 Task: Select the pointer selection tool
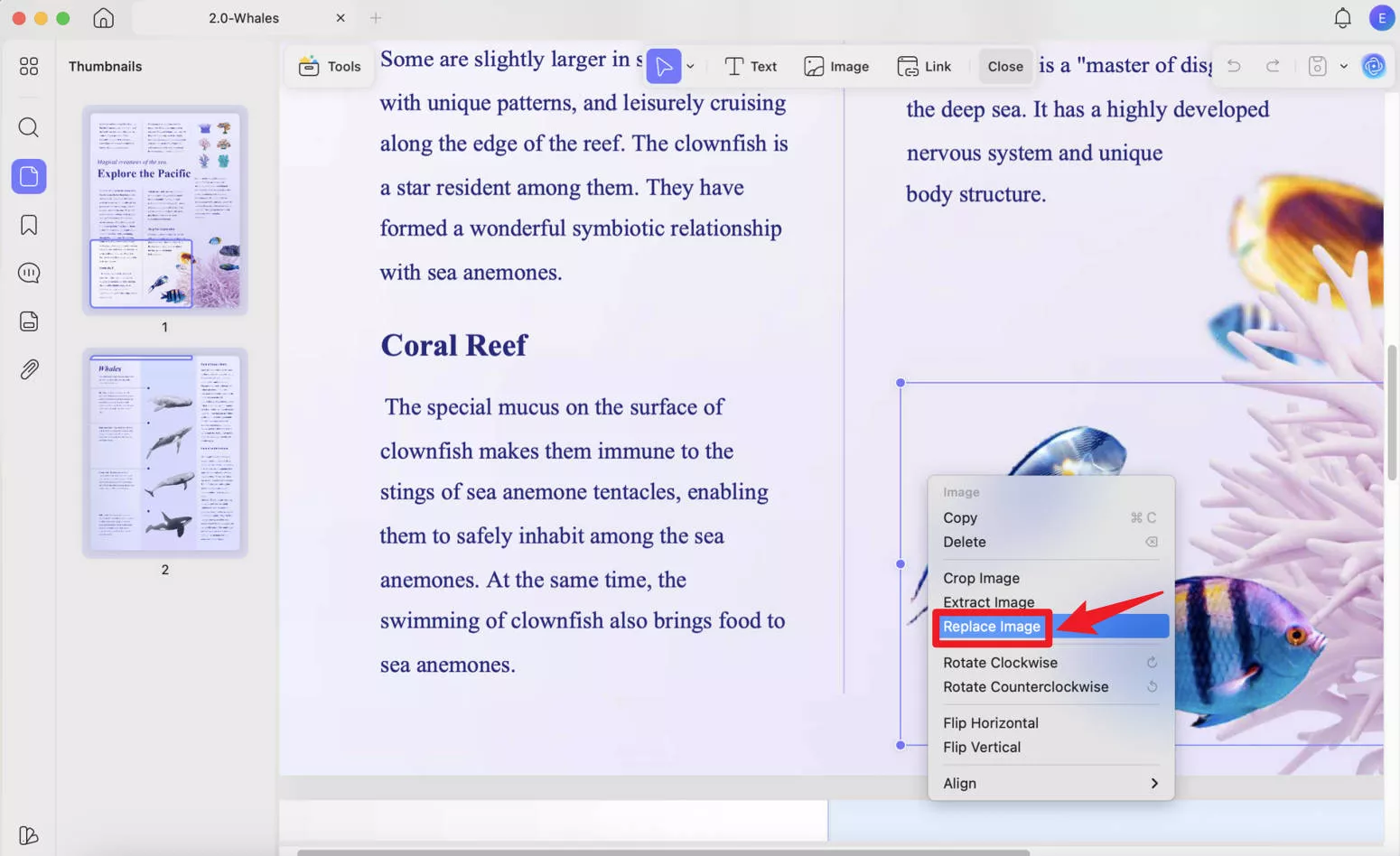664,66
